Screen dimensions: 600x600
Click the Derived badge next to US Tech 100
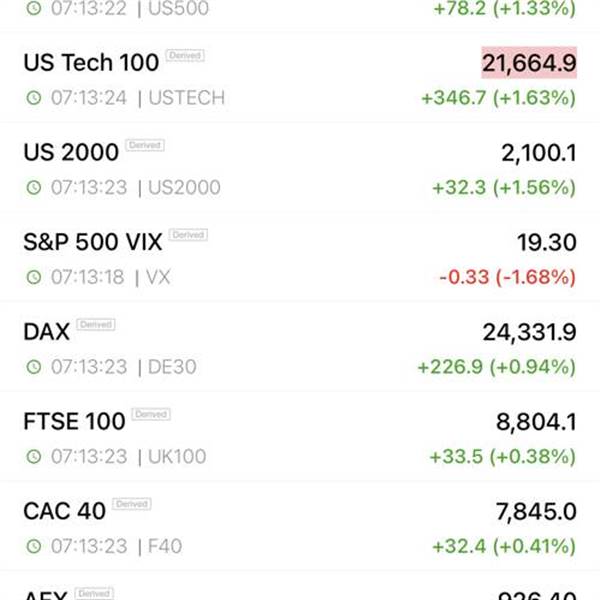[185, 55]
